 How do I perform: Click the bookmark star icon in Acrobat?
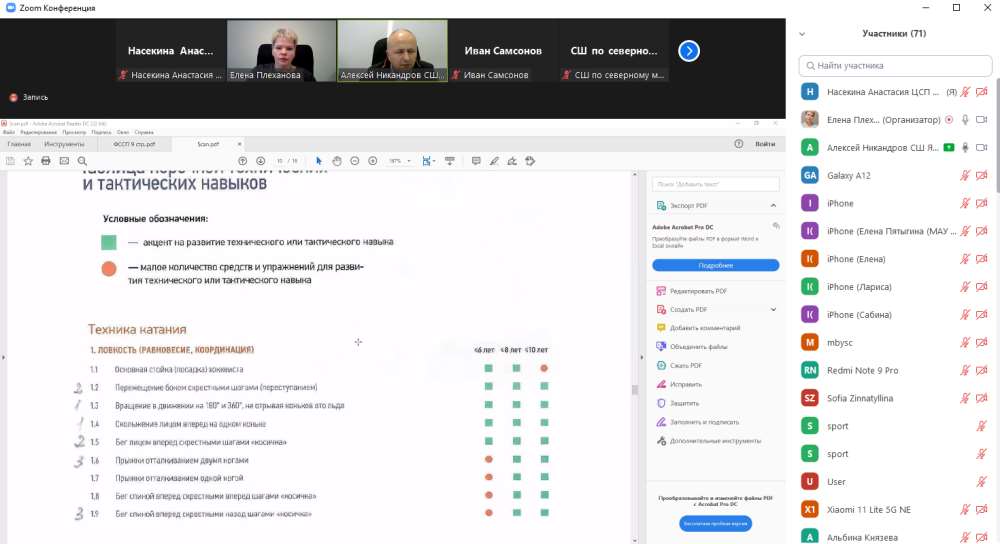28,160
